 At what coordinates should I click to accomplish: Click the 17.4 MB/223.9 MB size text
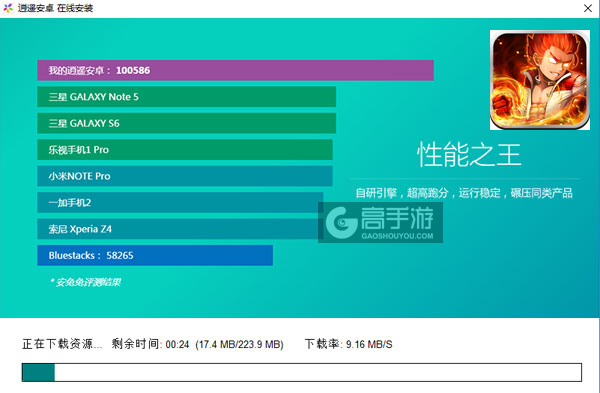coord(240,344)
